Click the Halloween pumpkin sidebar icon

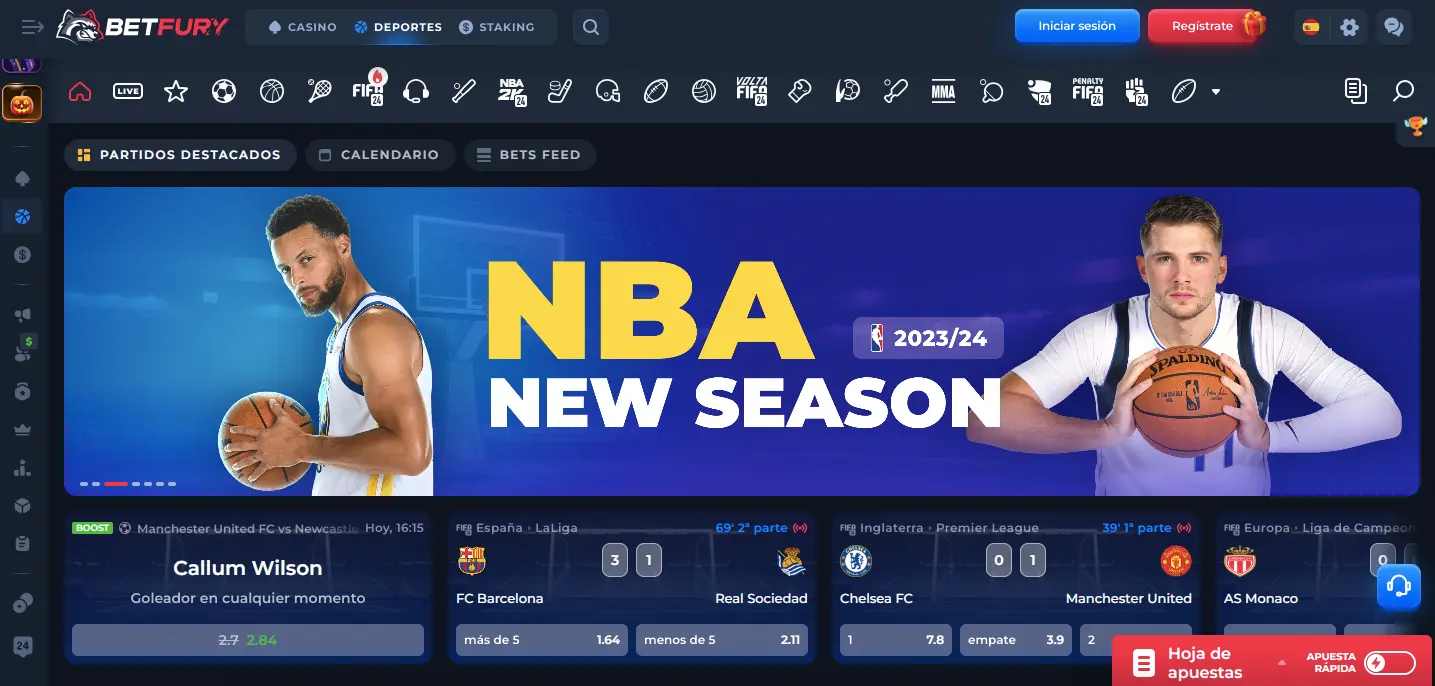[x=22, y=103]
